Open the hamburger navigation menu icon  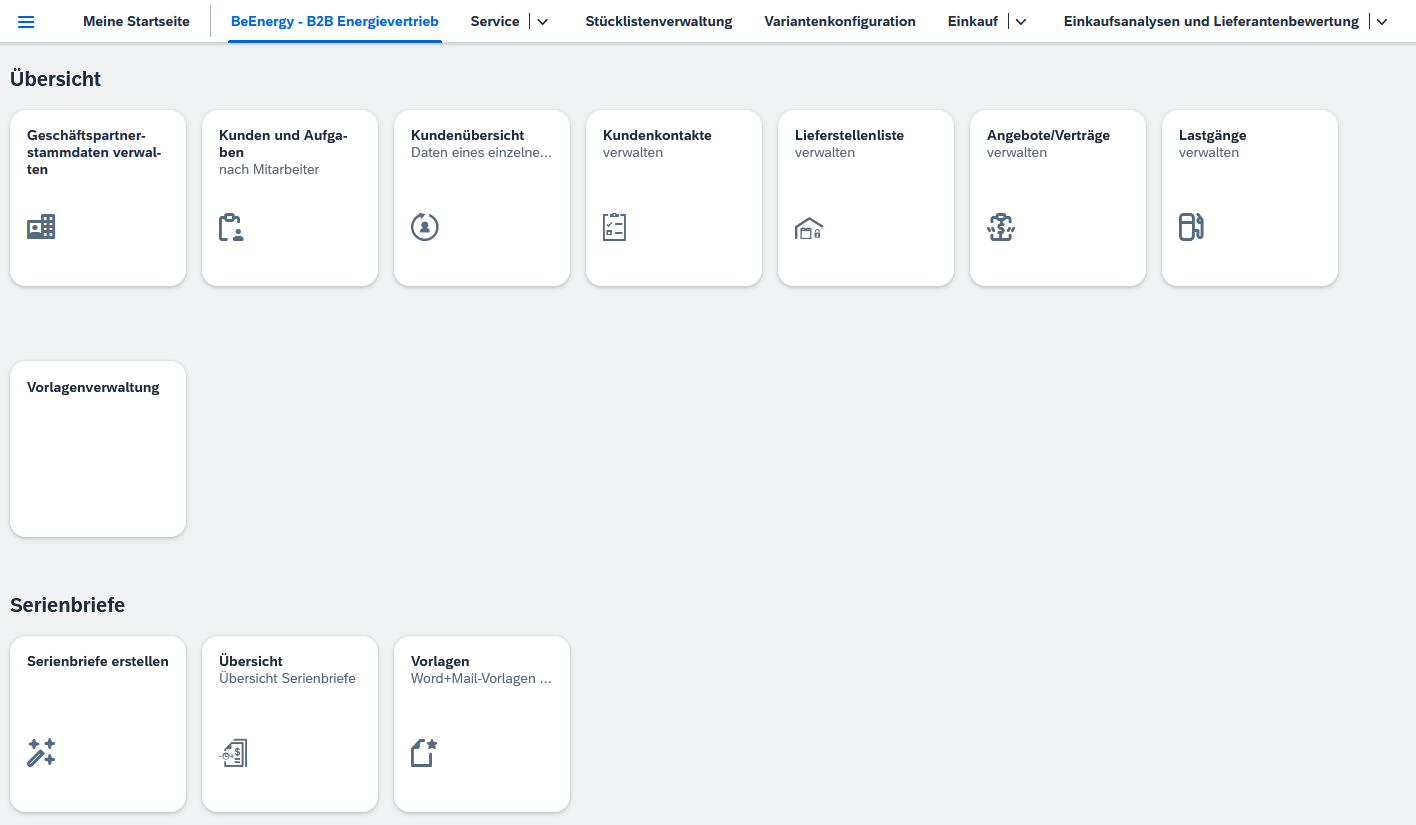click(x=26, y=22)
